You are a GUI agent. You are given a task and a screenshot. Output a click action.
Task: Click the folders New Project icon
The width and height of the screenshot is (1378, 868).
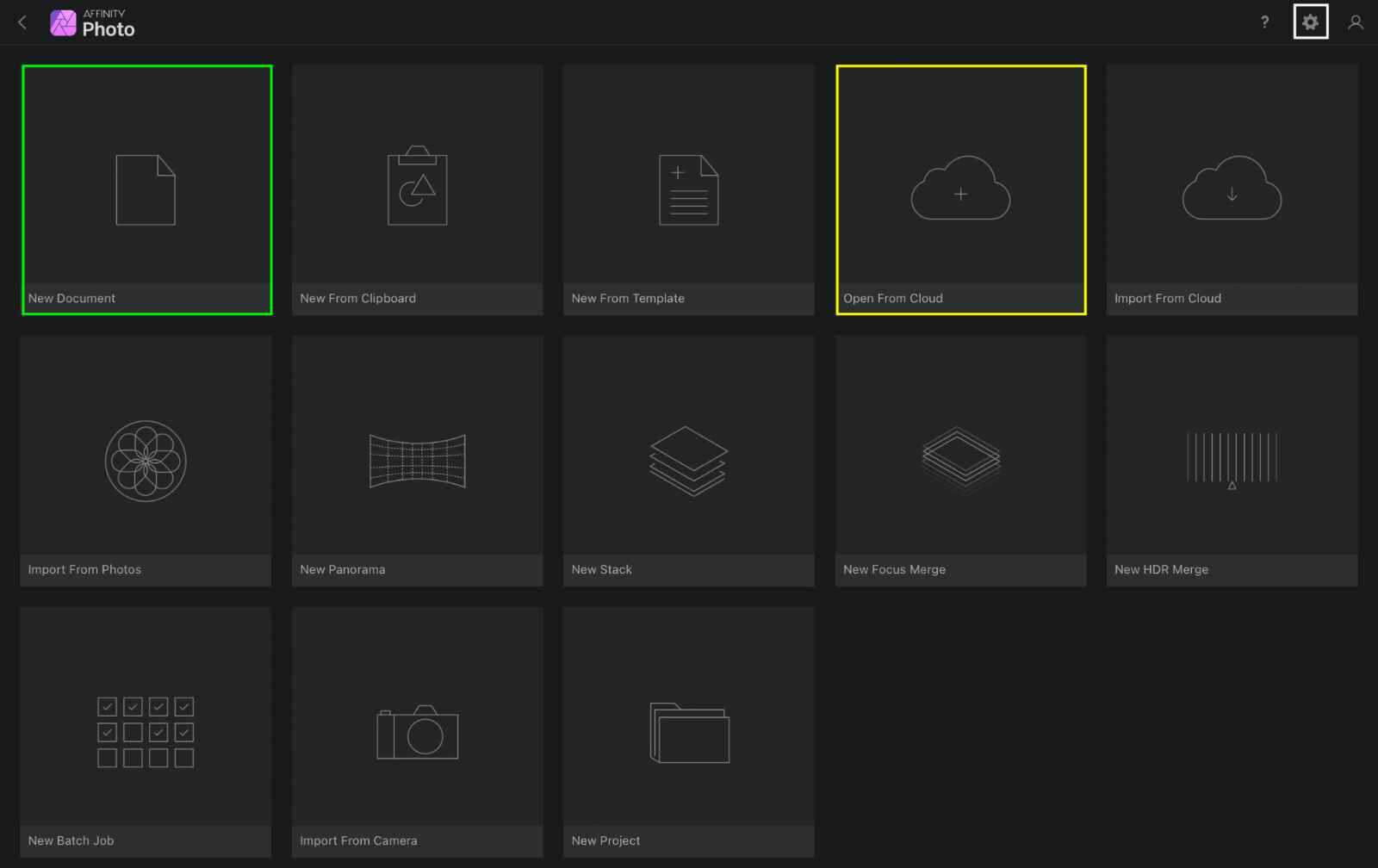point(689,733)
